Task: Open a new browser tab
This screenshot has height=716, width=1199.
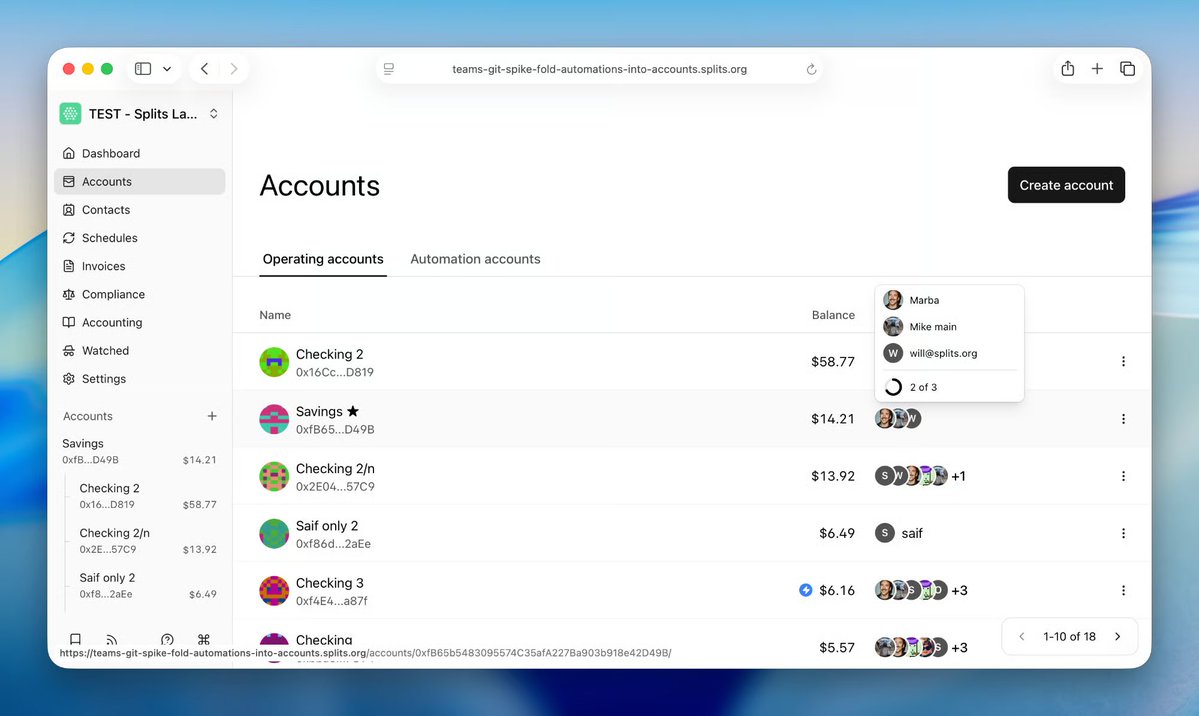Action: pos(1097,69)
